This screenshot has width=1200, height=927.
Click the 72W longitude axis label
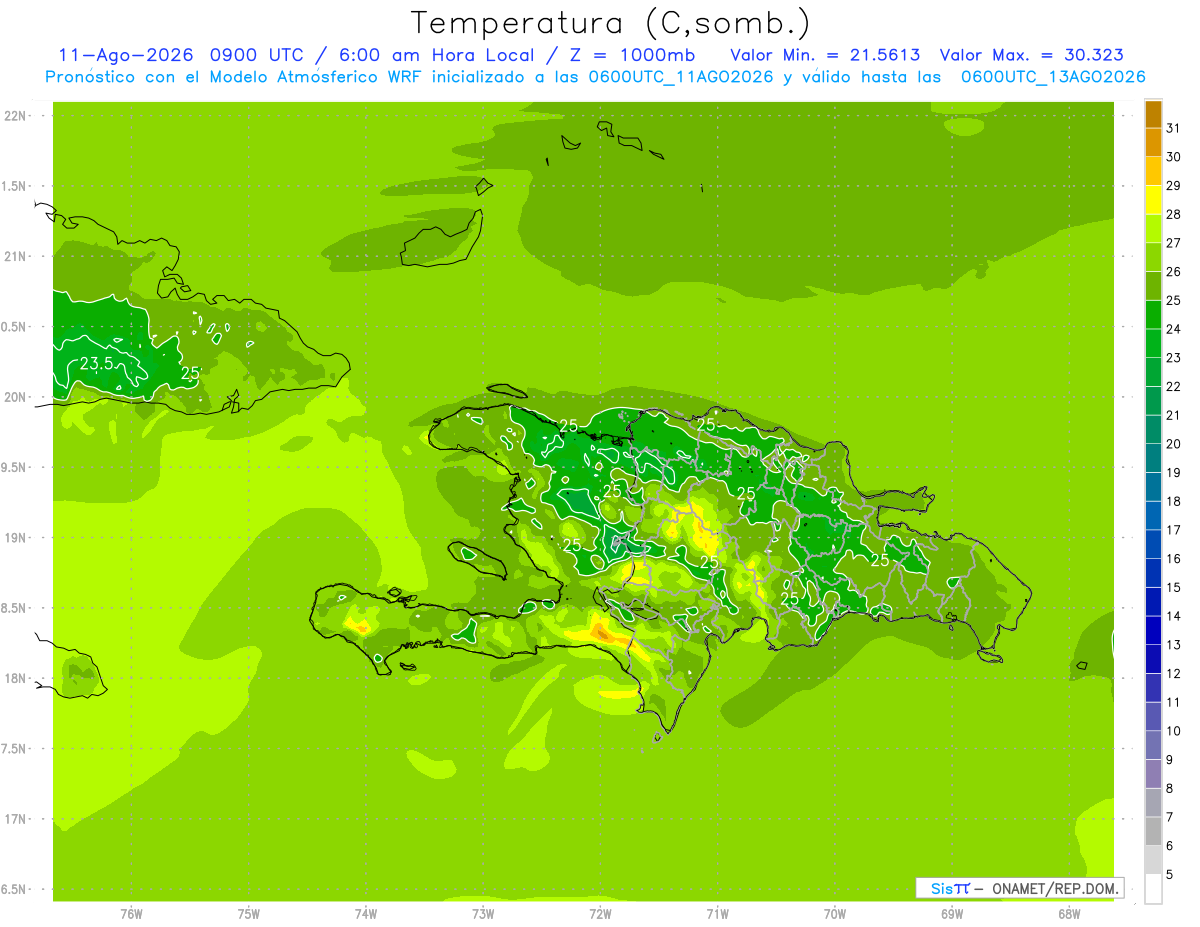click(600, 913)
